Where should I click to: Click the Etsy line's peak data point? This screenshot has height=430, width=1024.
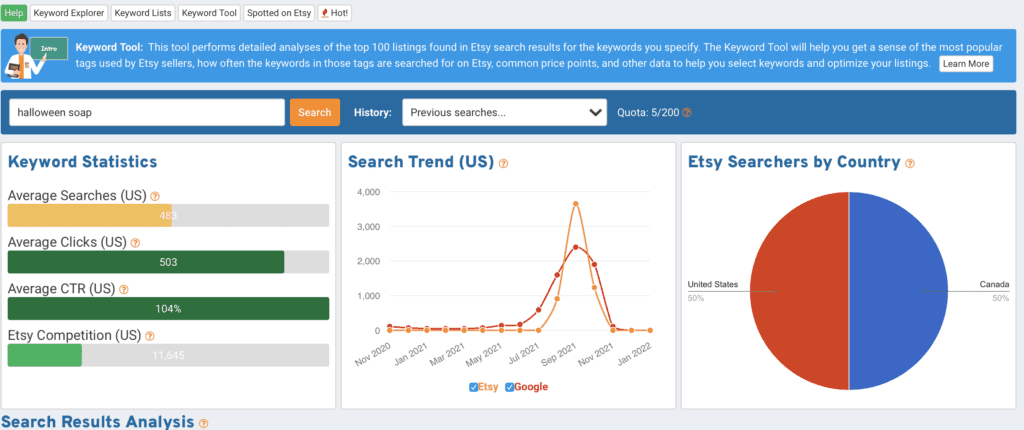pos(575,204)
